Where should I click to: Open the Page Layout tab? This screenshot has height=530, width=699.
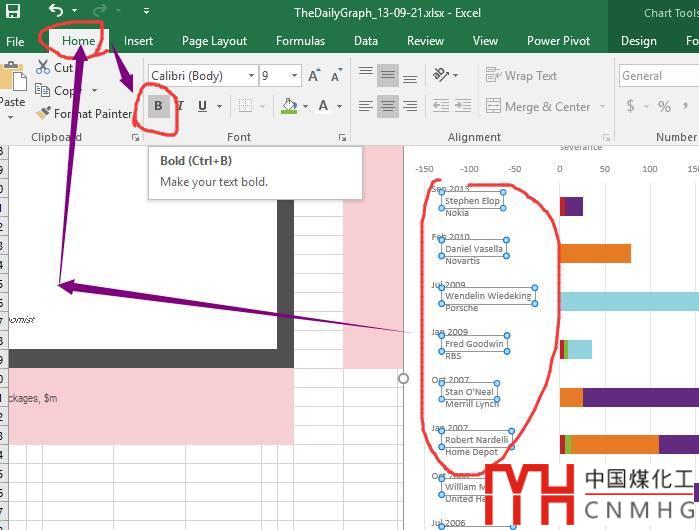[x=214, y=41]
